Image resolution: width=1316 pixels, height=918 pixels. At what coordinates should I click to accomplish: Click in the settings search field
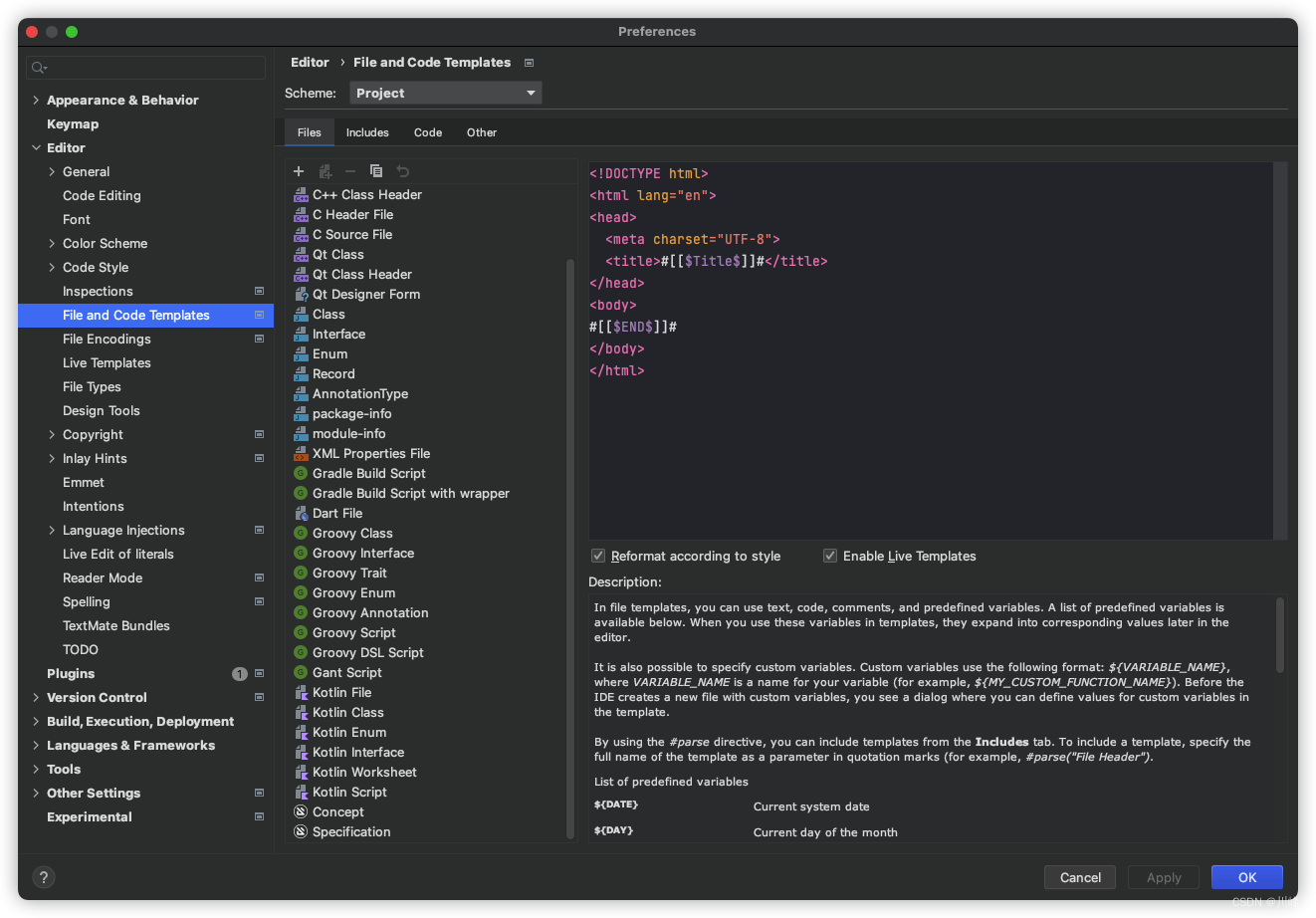146,68
